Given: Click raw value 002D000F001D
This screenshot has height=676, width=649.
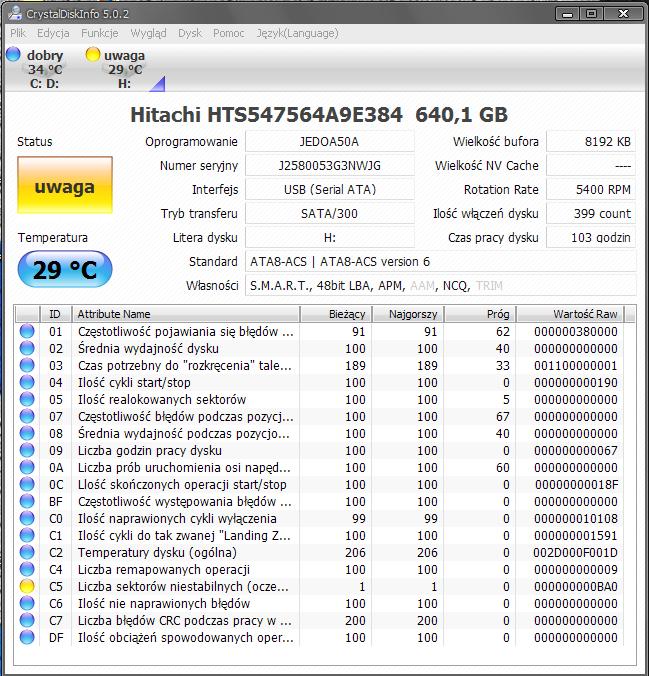Looking at the screenshot, I should pos(575,553).
